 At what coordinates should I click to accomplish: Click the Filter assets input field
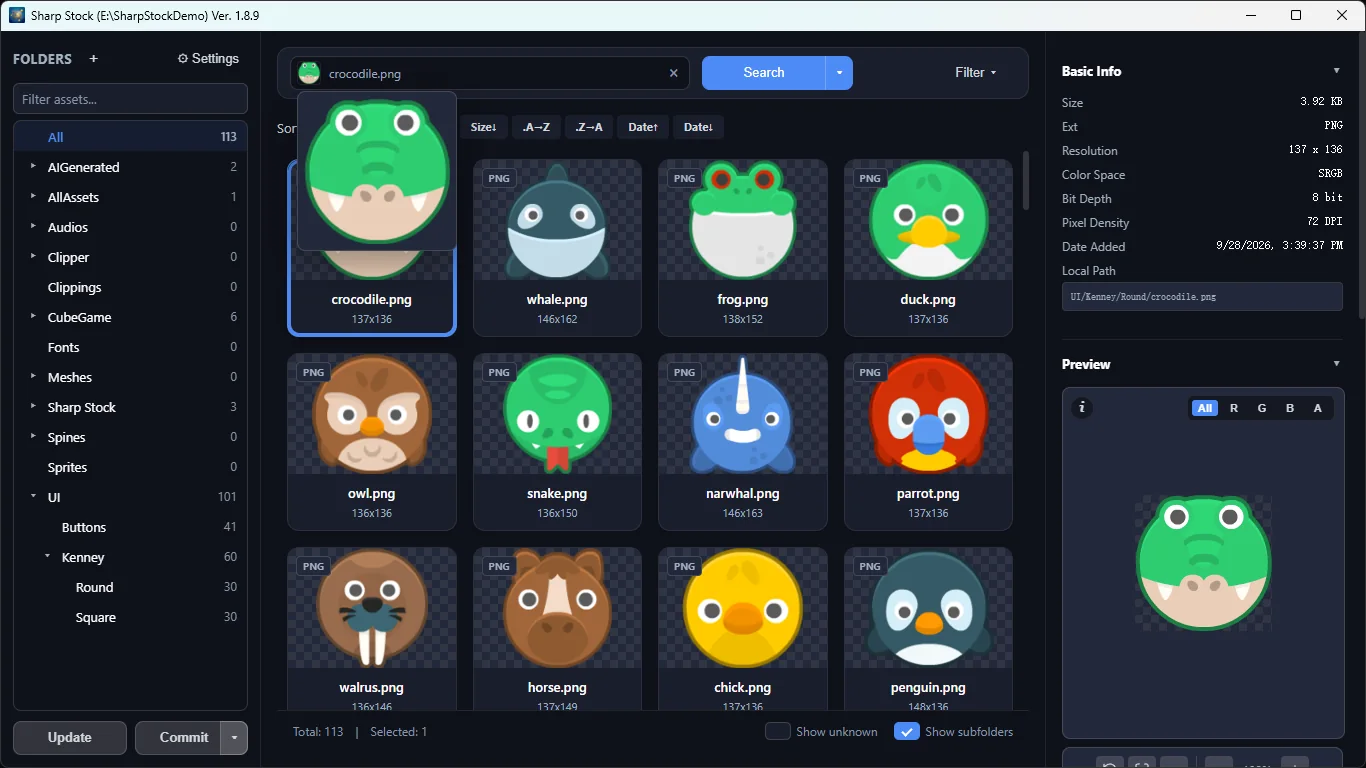point(130,99)
